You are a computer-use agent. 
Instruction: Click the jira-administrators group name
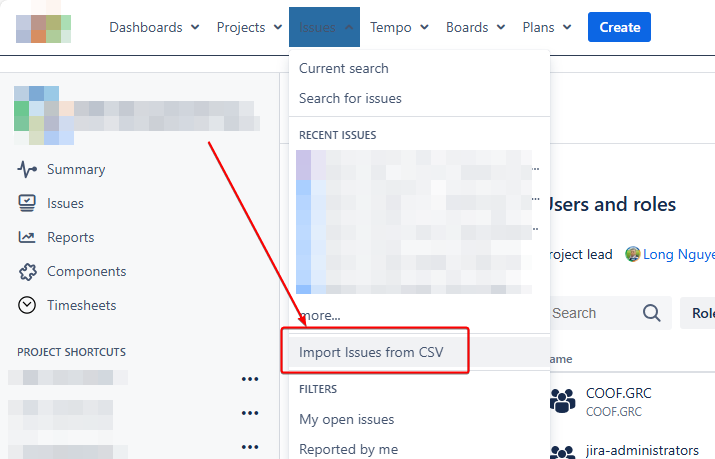click(x=642, y=450)
